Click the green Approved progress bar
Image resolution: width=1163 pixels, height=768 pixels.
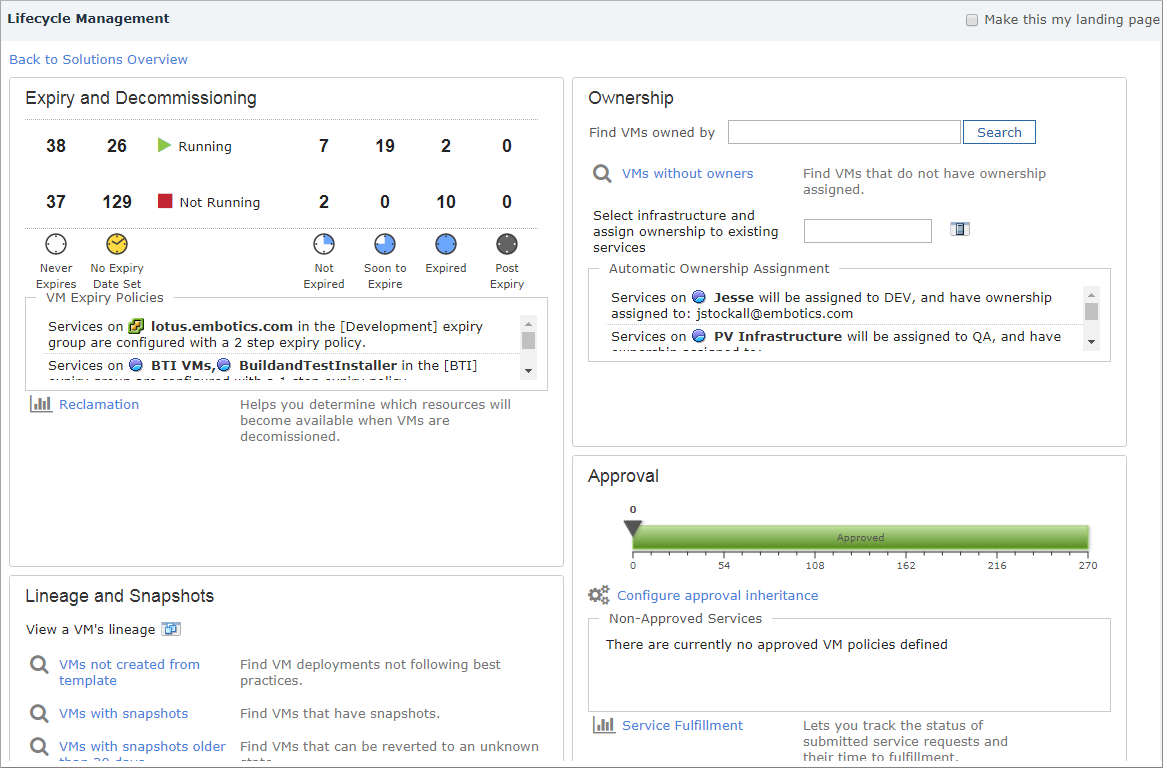click(860, 538)
